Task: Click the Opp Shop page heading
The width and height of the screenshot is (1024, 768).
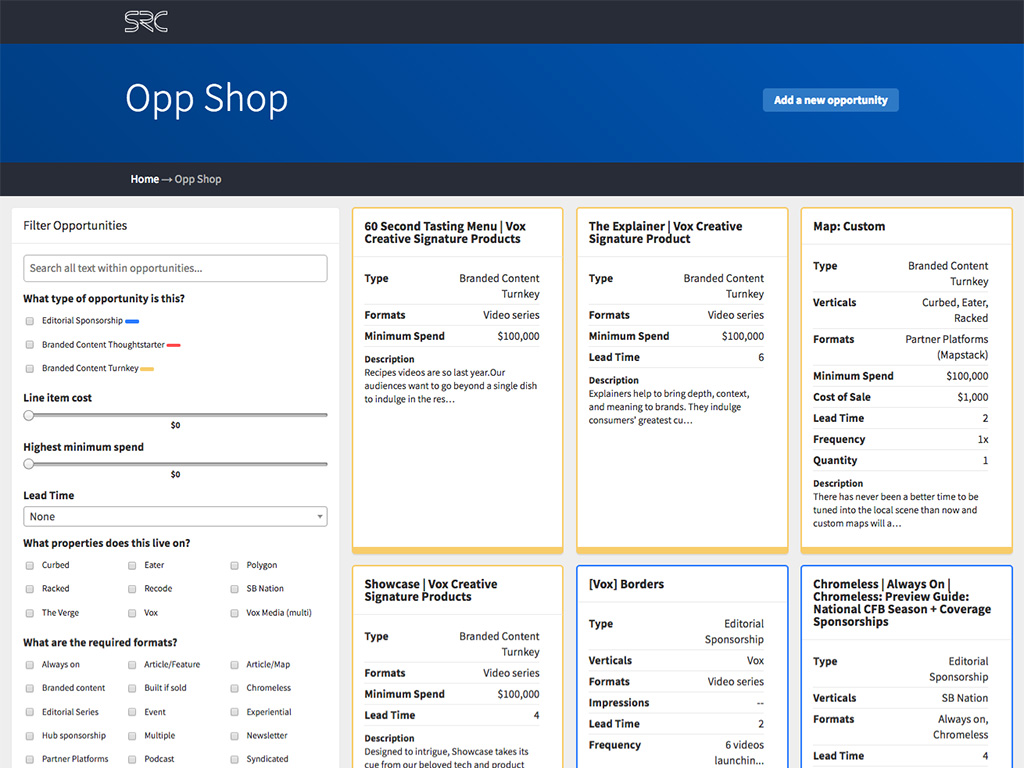Action: click(x=206, y=100)
